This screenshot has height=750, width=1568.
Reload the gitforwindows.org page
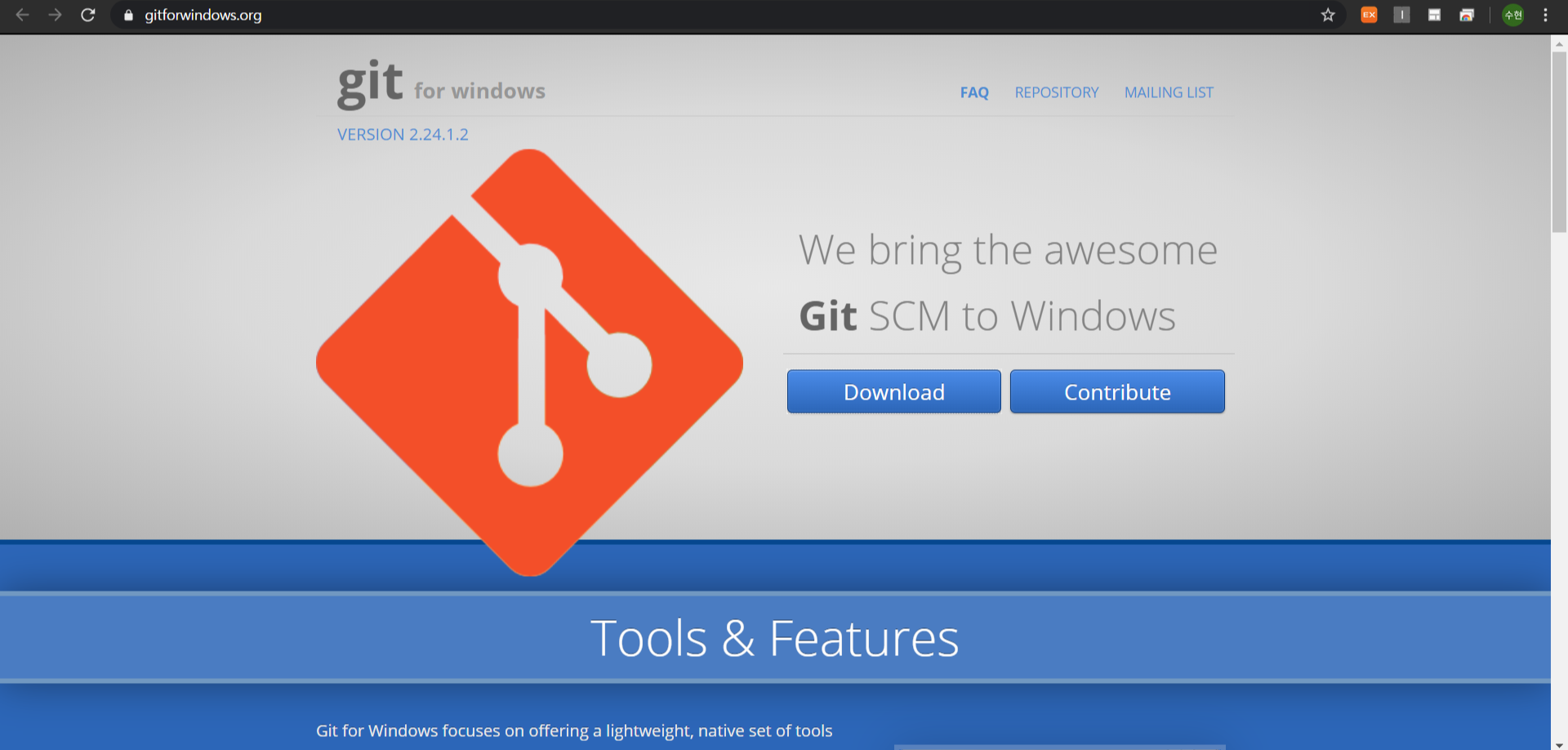(87, 15)
